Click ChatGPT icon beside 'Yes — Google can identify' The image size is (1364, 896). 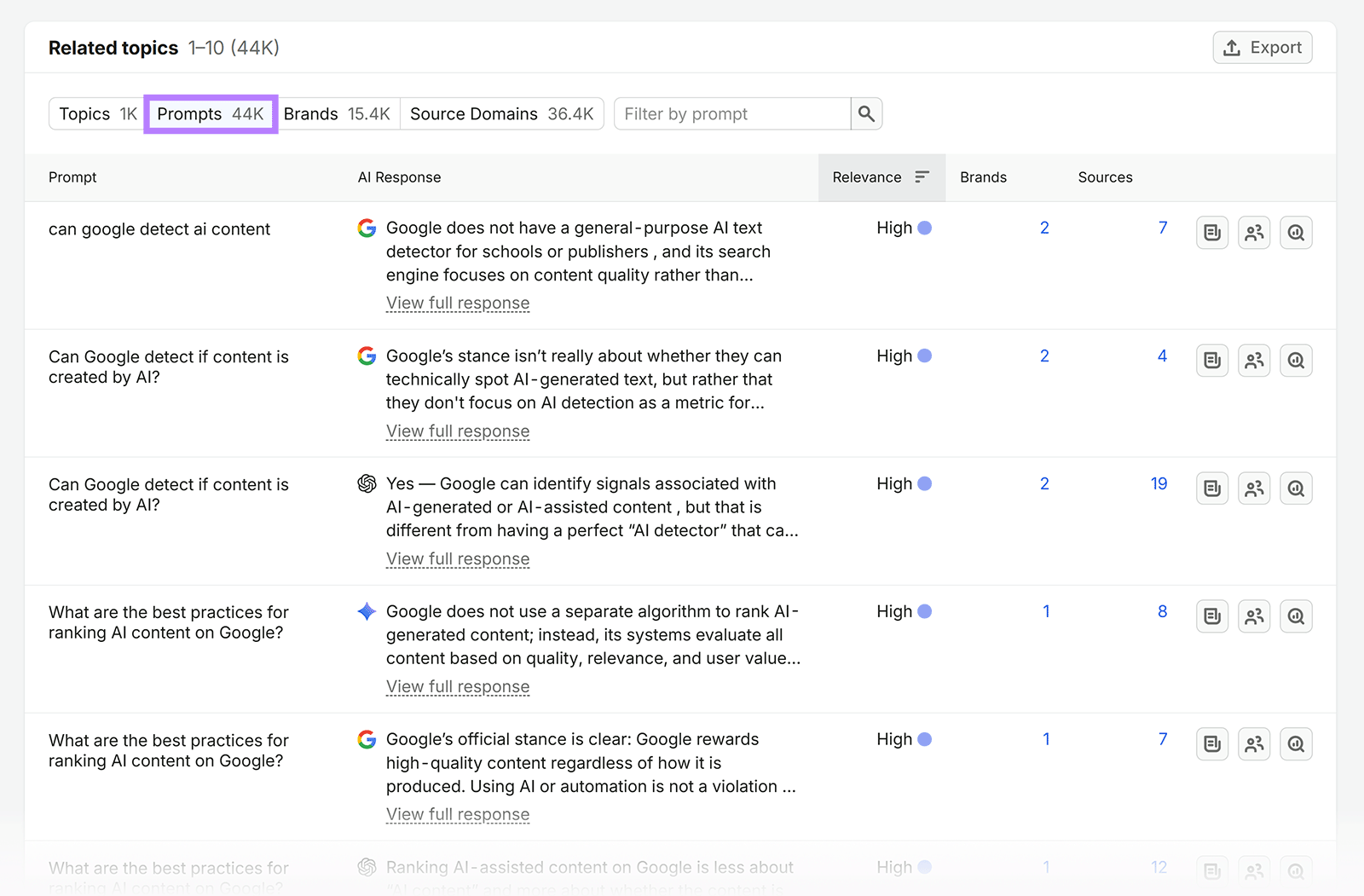click(367, 483)
